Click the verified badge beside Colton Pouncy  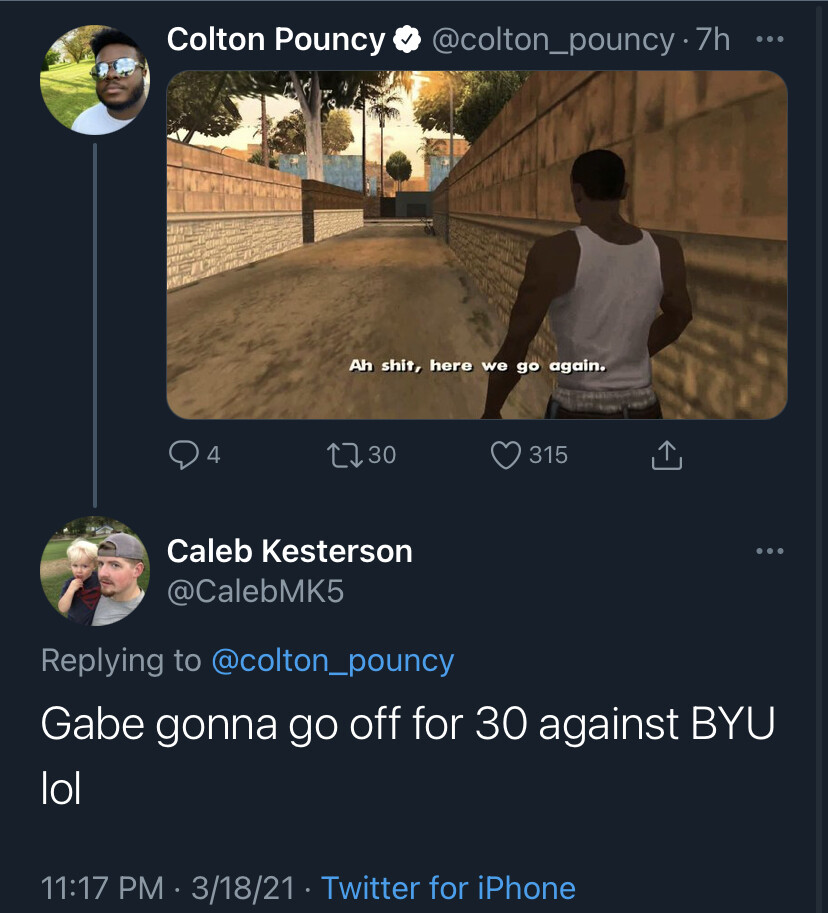(406, 40)
